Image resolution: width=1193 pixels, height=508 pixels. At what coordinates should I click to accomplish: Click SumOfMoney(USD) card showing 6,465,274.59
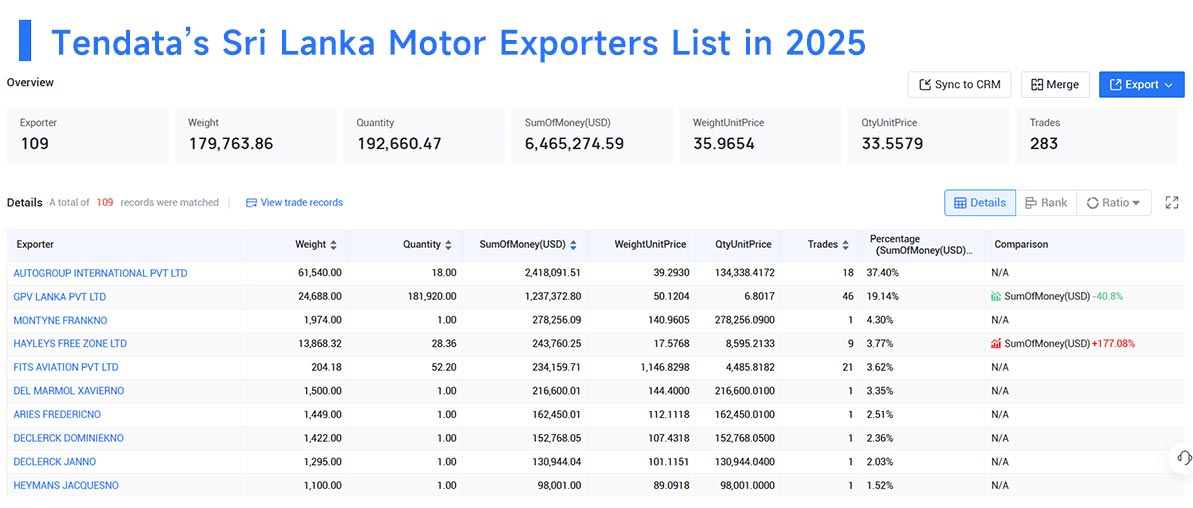[x=593, y=135]
